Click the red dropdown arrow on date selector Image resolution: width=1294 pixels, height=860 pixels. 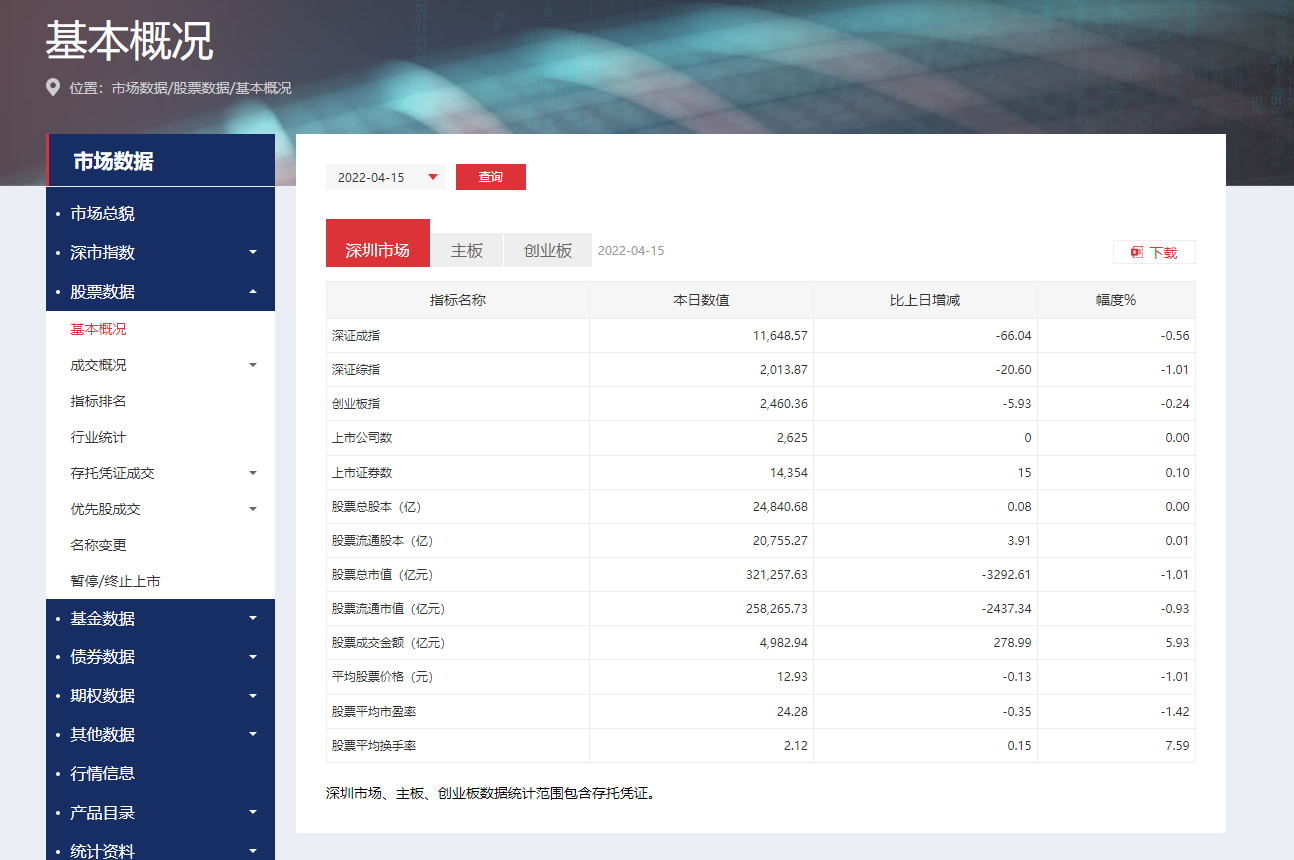(x=434, y=176)
